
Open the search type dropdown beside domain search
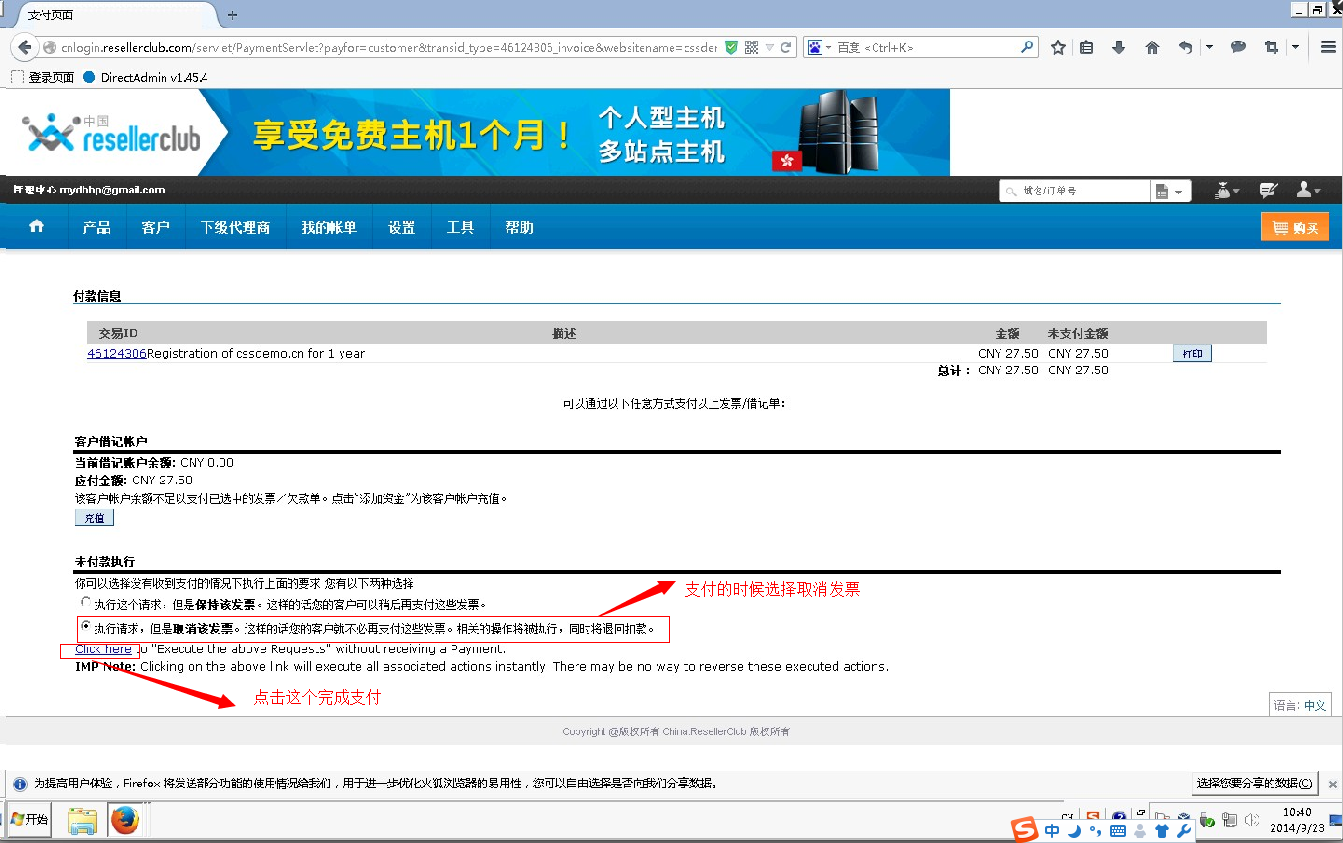1170,191
